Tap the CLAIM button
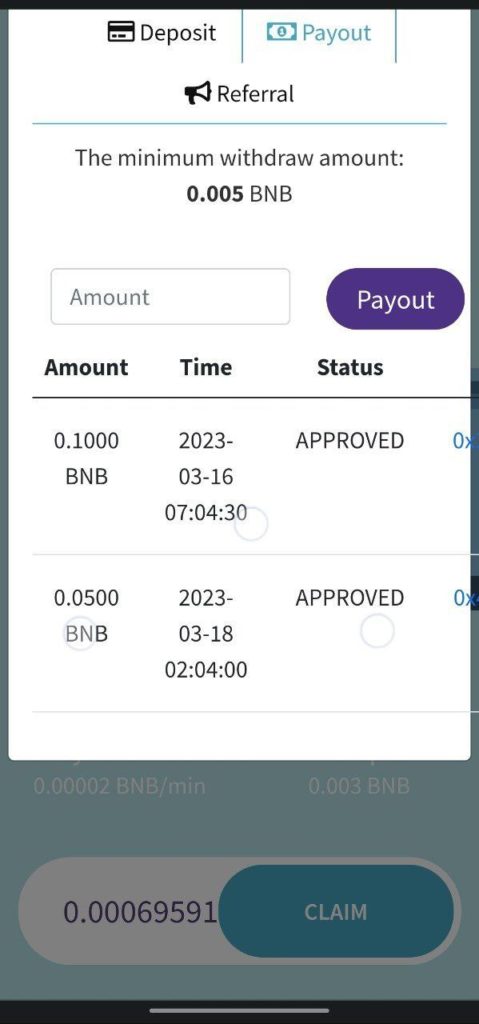This screenshot has height=1024, width=479. point(336,911)
